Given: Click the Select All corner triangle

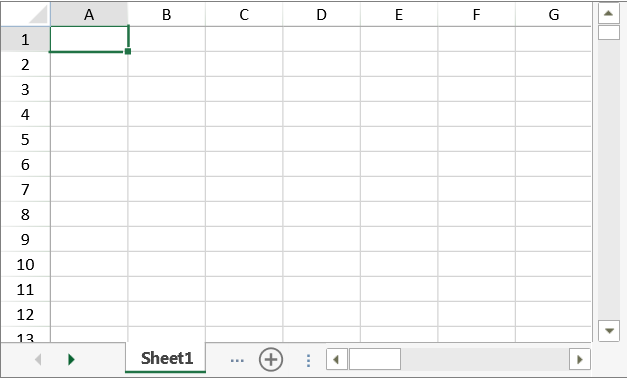Looking at the screenshot, I should coord(39,14).
